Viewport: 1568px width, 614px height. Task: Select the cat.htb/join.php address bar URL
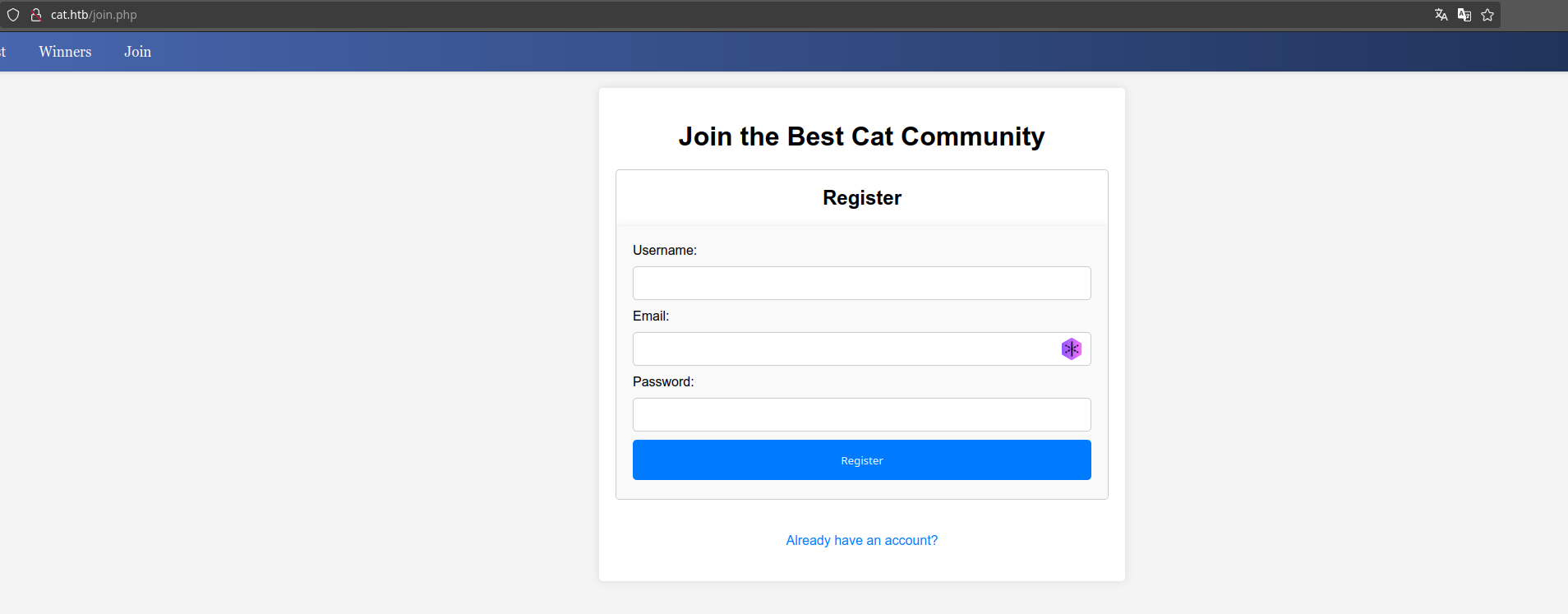pyautogui.click(x=94, y=15)
